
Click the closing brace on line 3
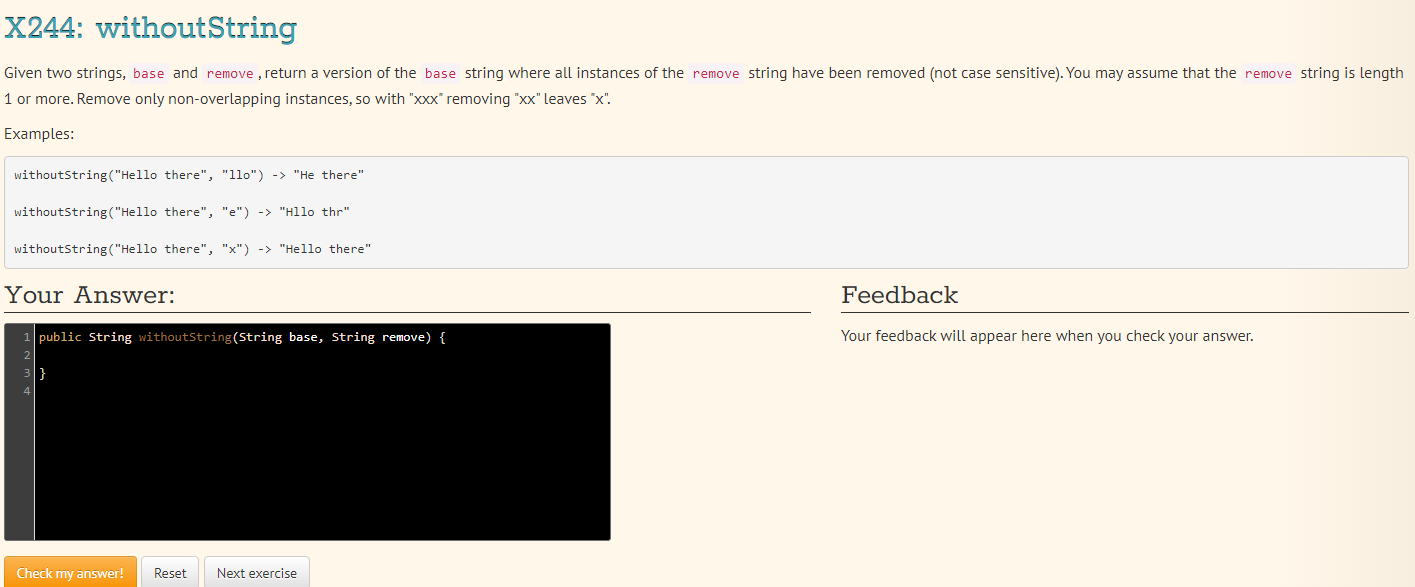(x=42, y=372)
